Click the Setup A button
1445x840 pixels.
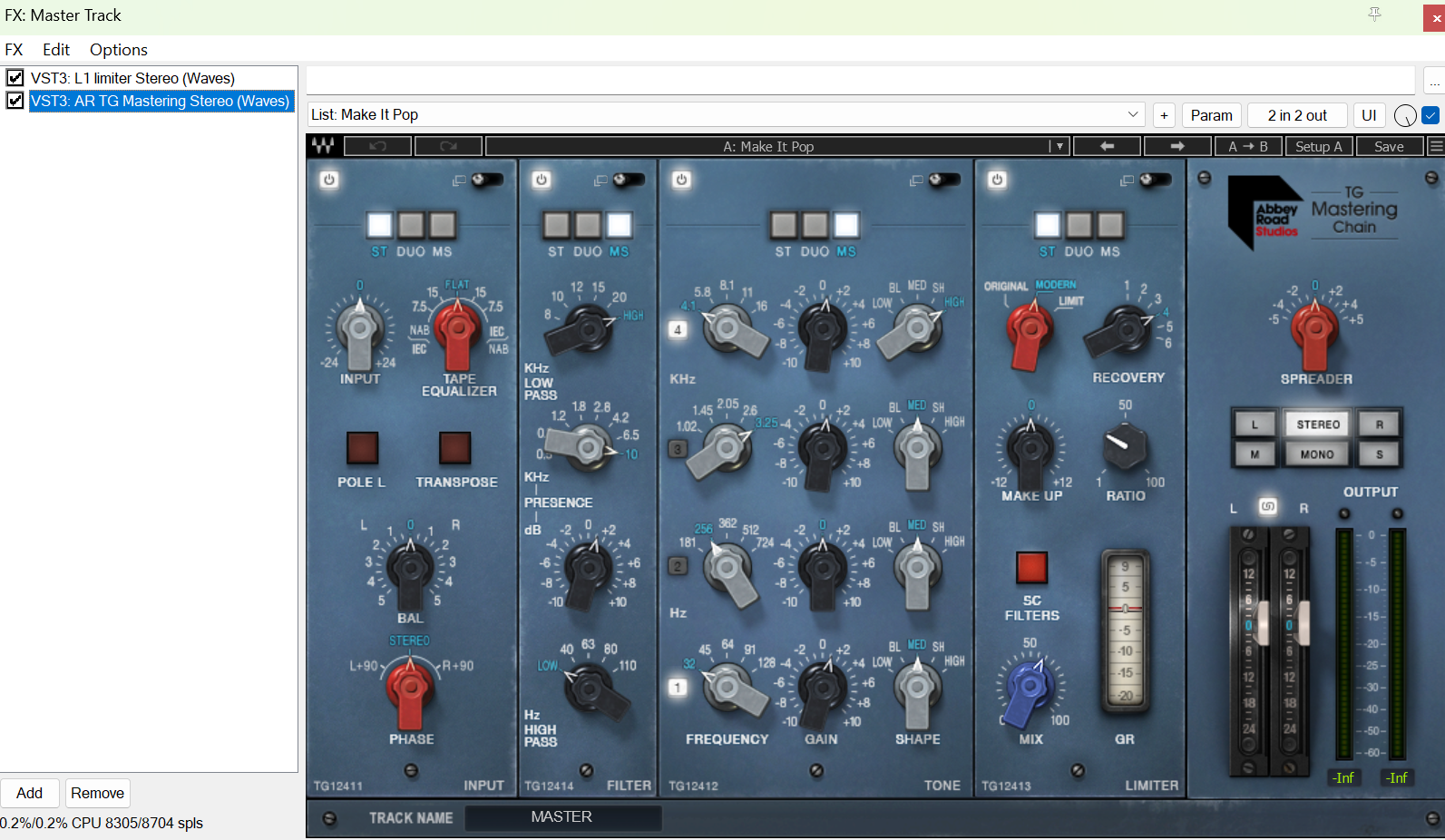[x=1318, y=146]
